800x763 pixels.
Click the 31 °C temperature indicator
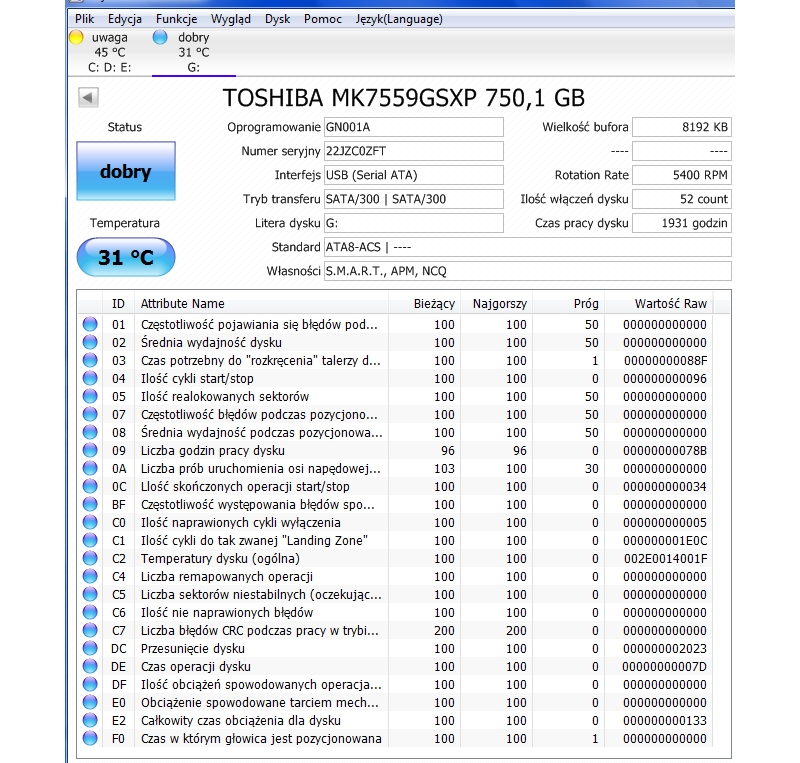[x=126, y=257]
